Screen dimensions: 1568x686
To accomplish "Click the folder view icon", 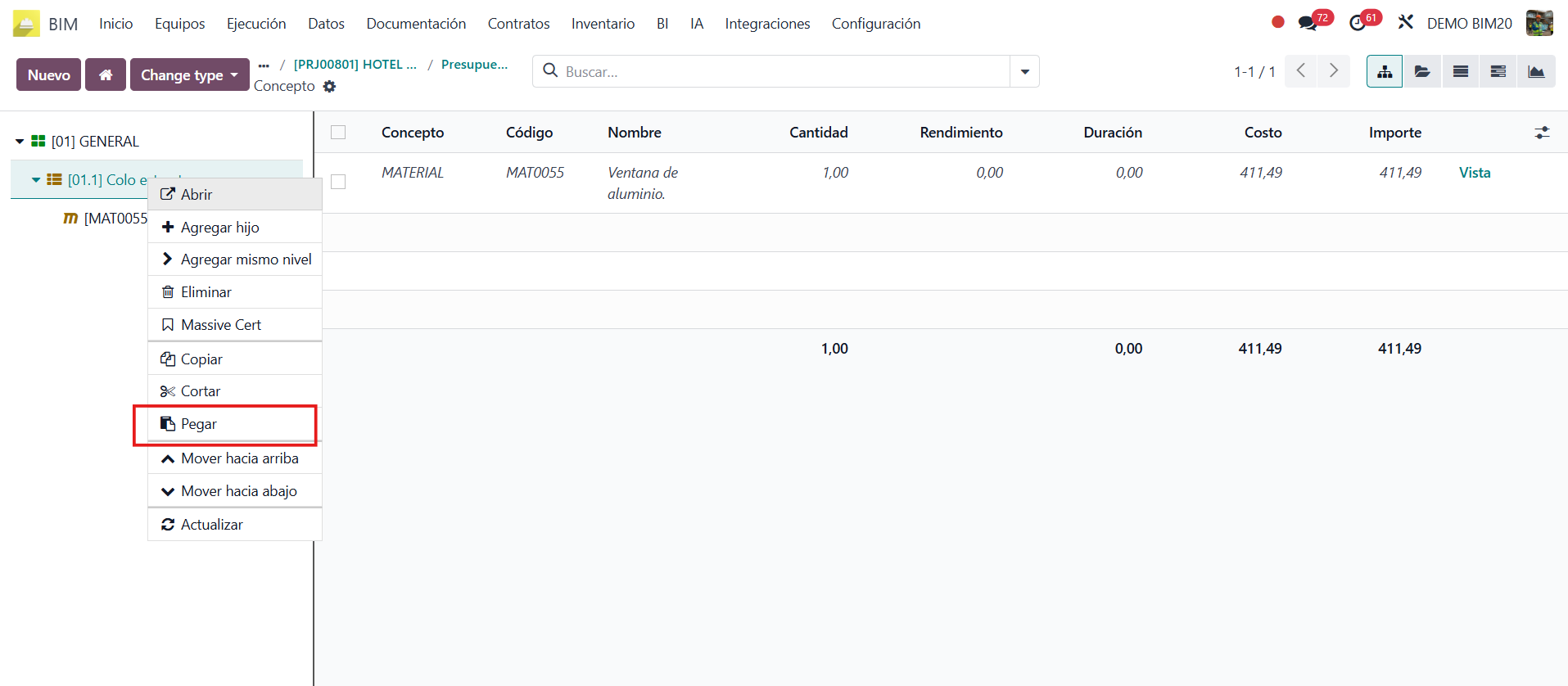I will 1422,72.
